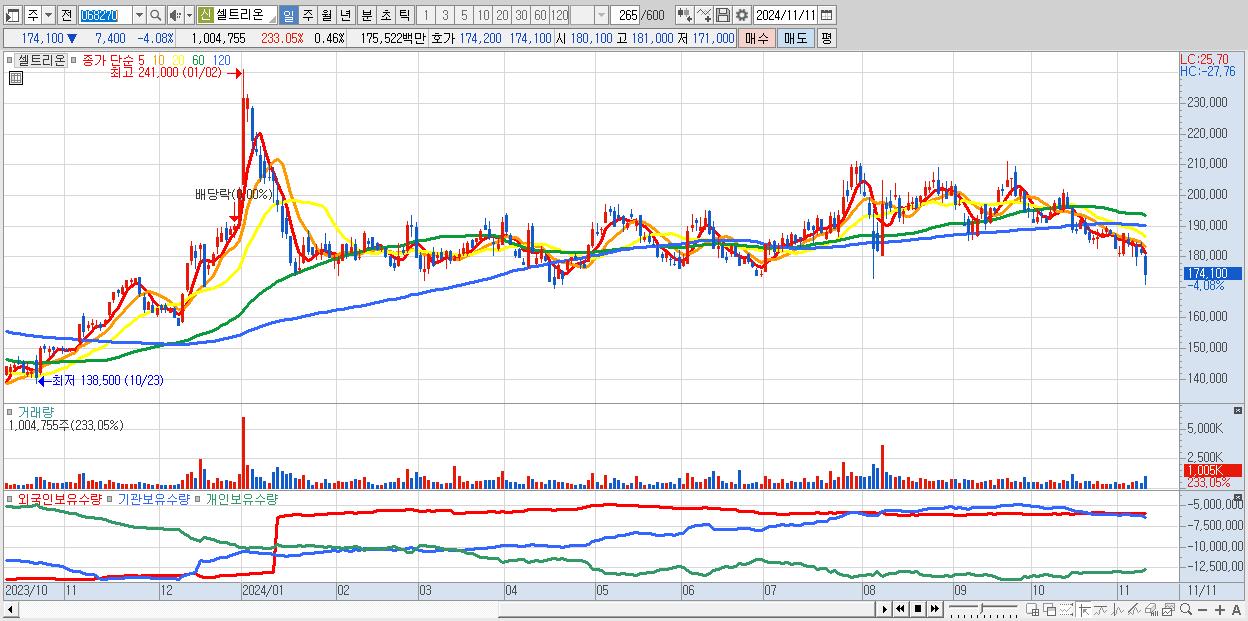Click the rewind control in the bottom bar
The height and width of the screenshot is (621, 1248).
pos(900,609)
